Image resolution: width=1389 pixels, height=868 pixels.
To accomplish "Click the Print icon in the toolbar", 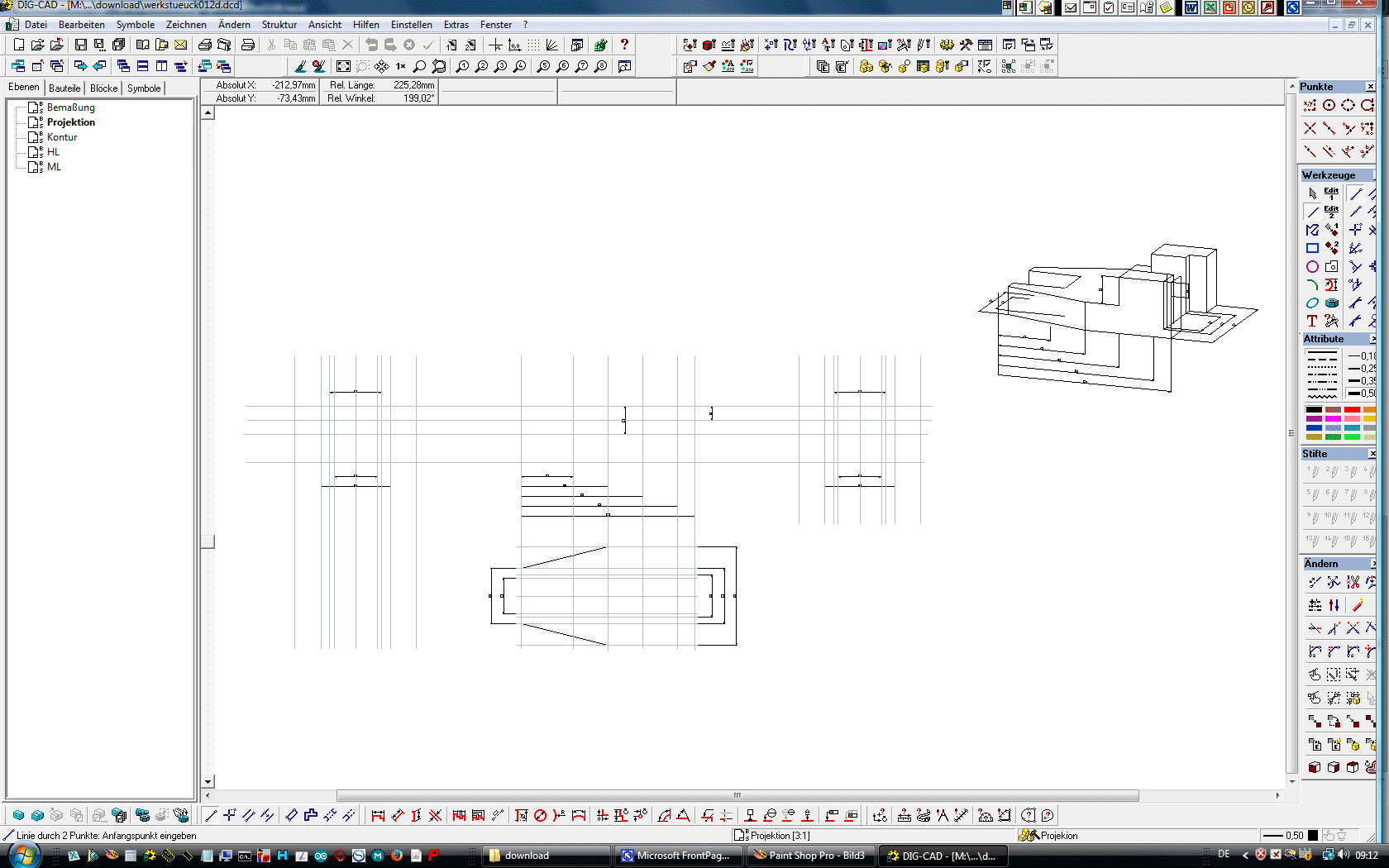I will [x=205, y=45].
